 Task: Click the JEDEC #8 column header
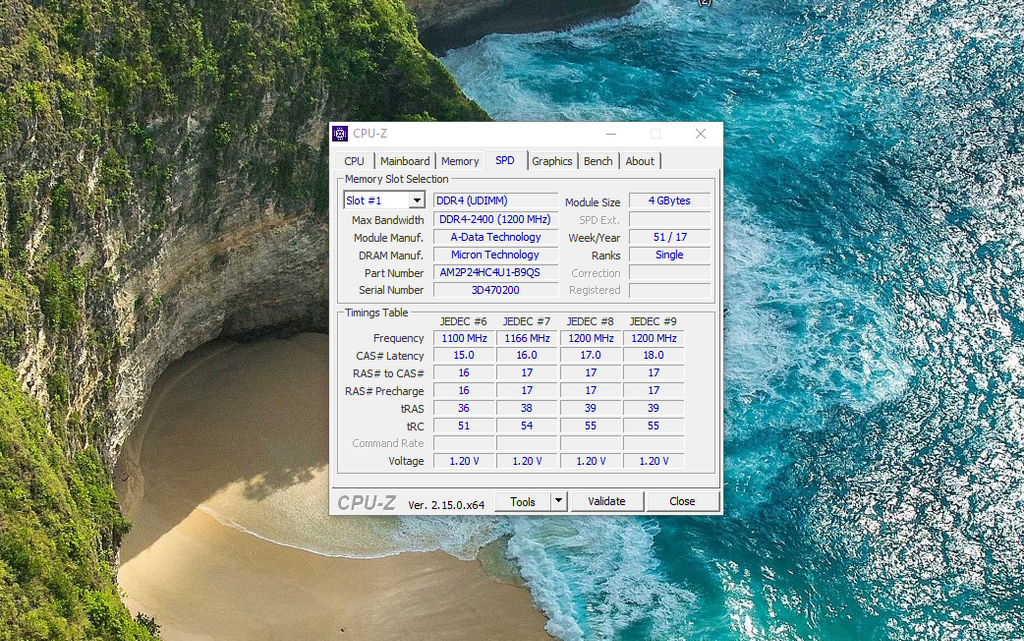590,321
